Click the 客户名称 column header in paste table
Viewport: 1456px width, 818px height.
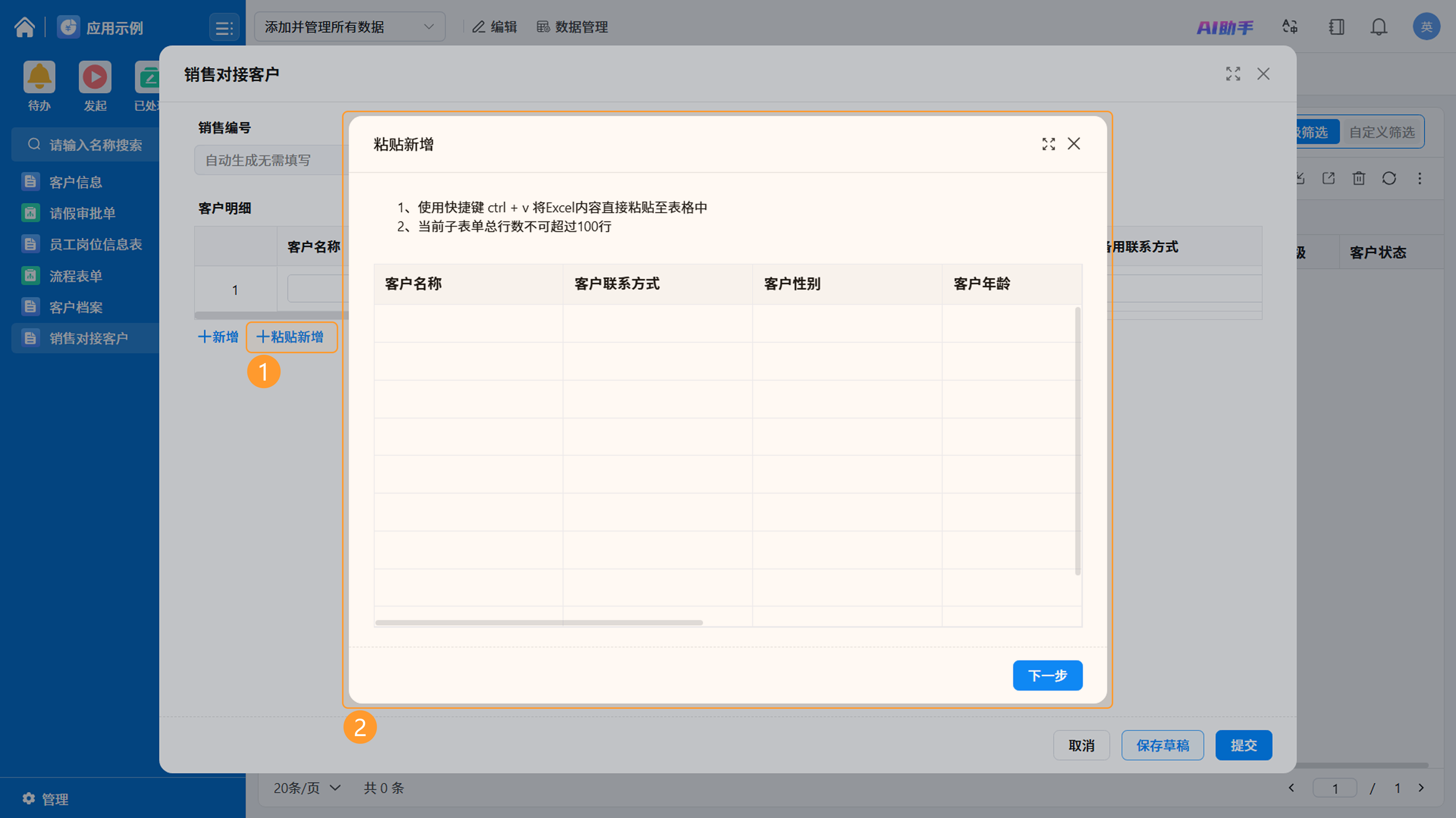(468, 284)
